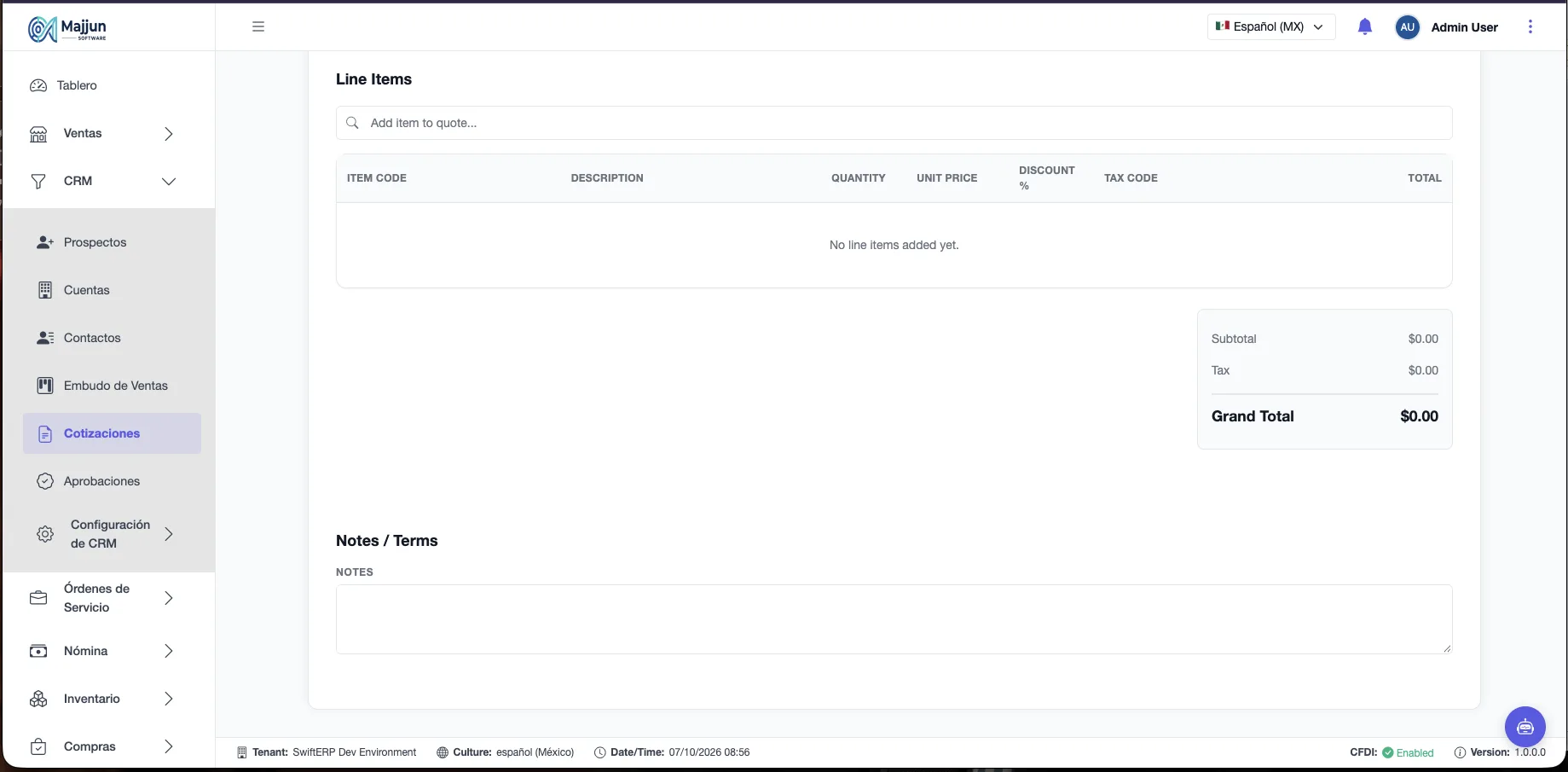The width and height of the screenshot is (1568, 772).
Task: Expand the Ventas menu chevron
Action: [x=169, y=134]
